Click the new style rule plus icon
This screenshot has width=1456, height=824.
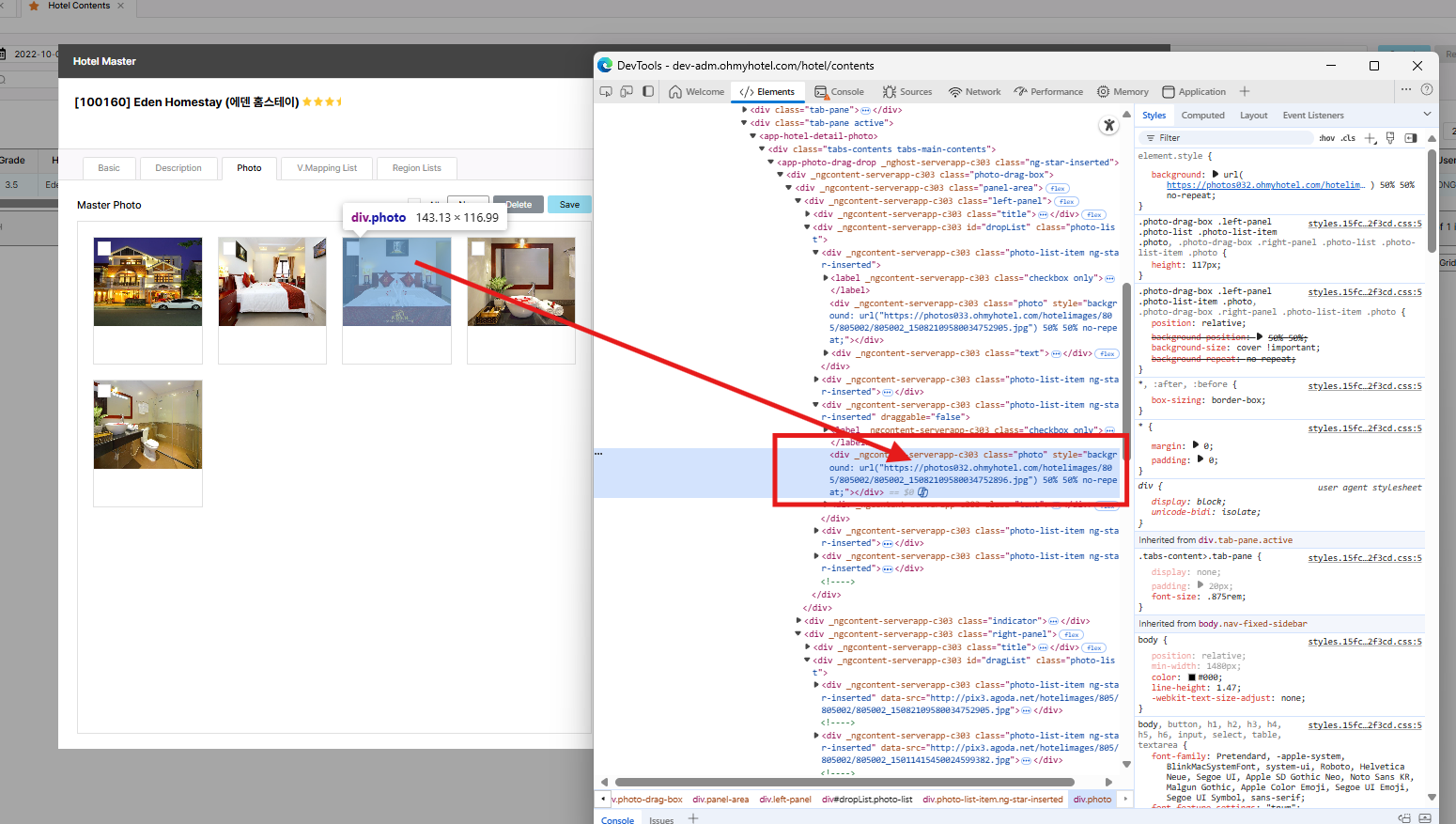click(1370, 138)
